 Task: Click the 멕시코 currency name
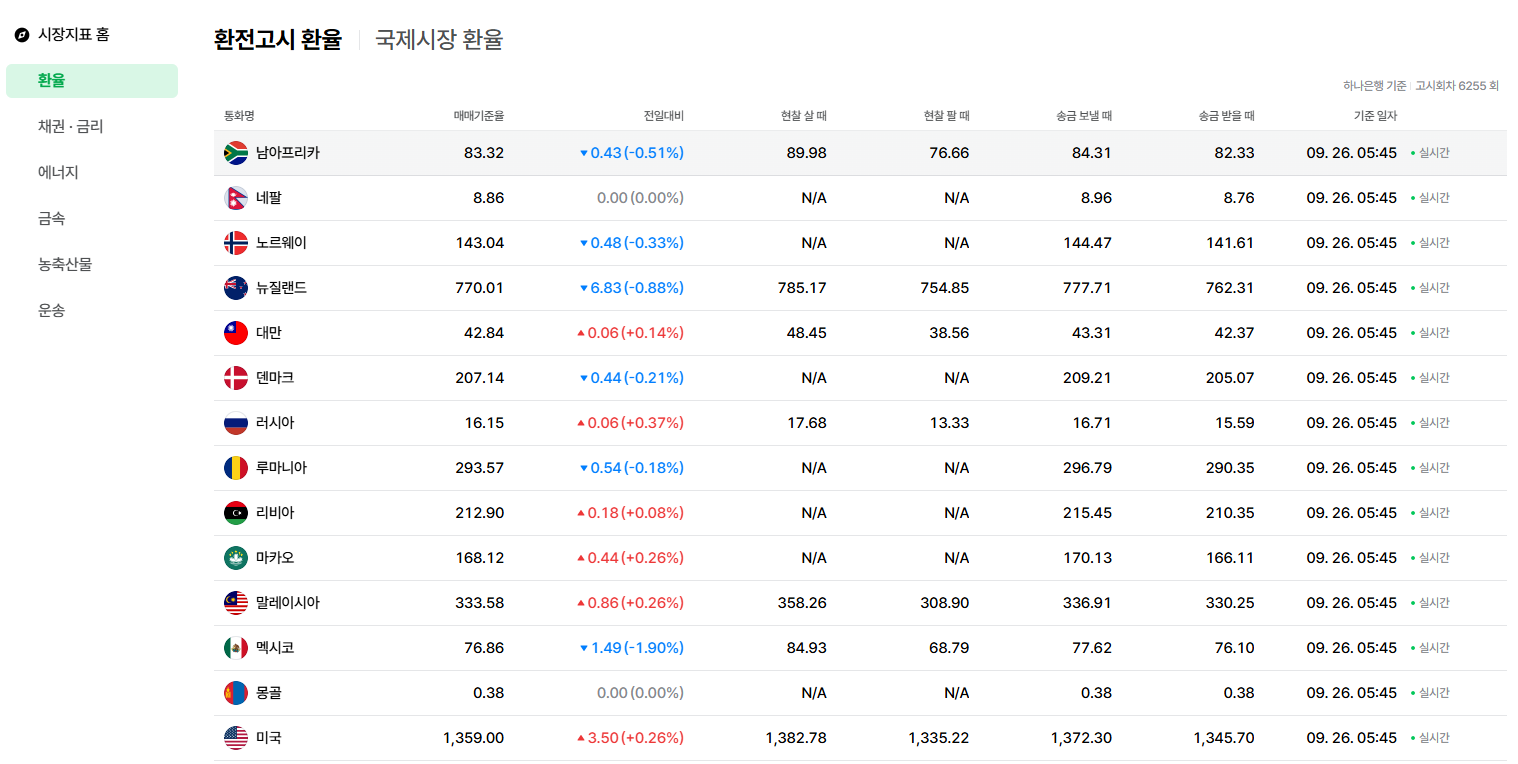pos(275,648)
